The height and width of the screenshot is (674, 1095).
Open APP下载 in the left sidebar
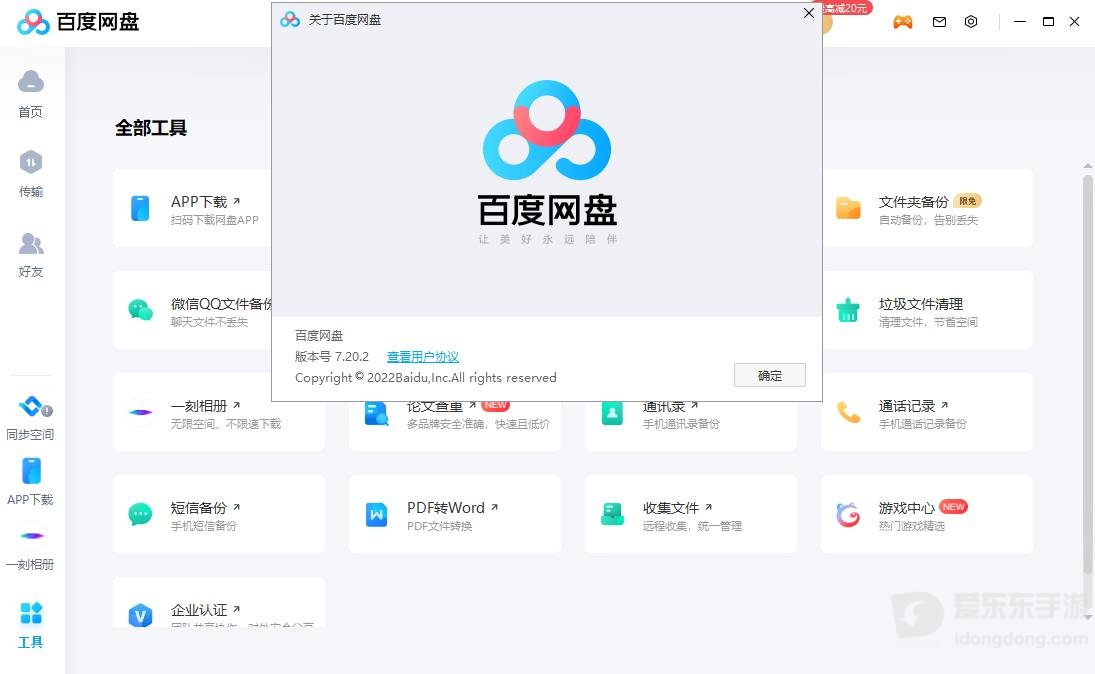pyautogui.click(x=31, y=482)
